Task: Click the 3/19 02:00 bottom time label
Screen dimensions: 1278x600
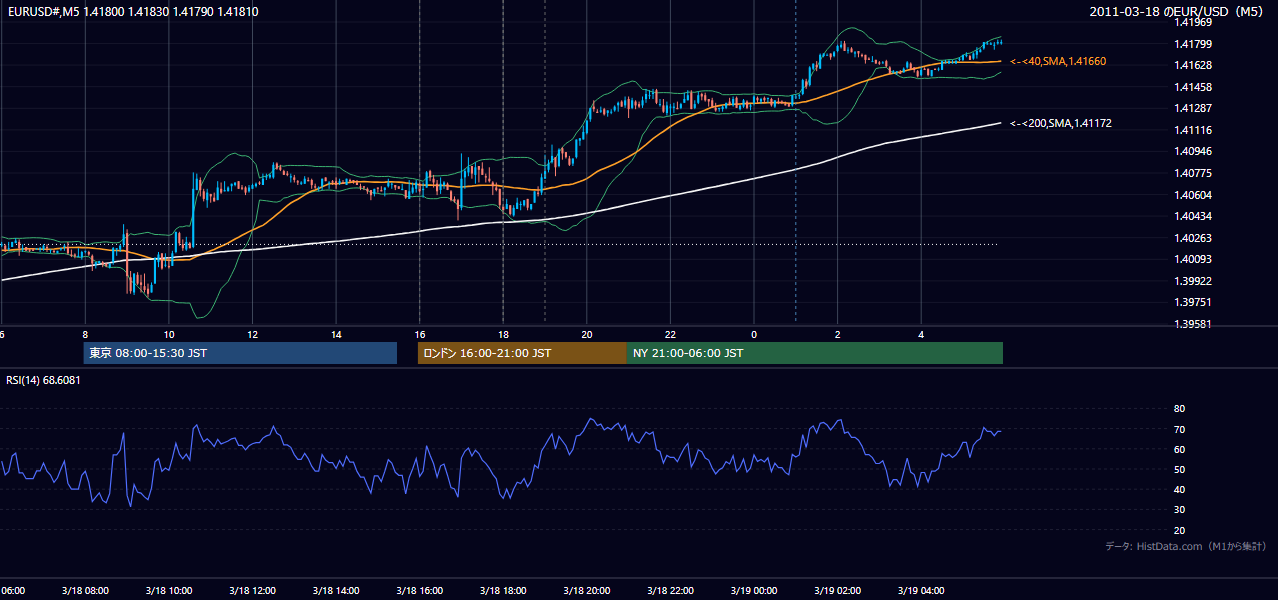Action: click(x=837, y=590)
